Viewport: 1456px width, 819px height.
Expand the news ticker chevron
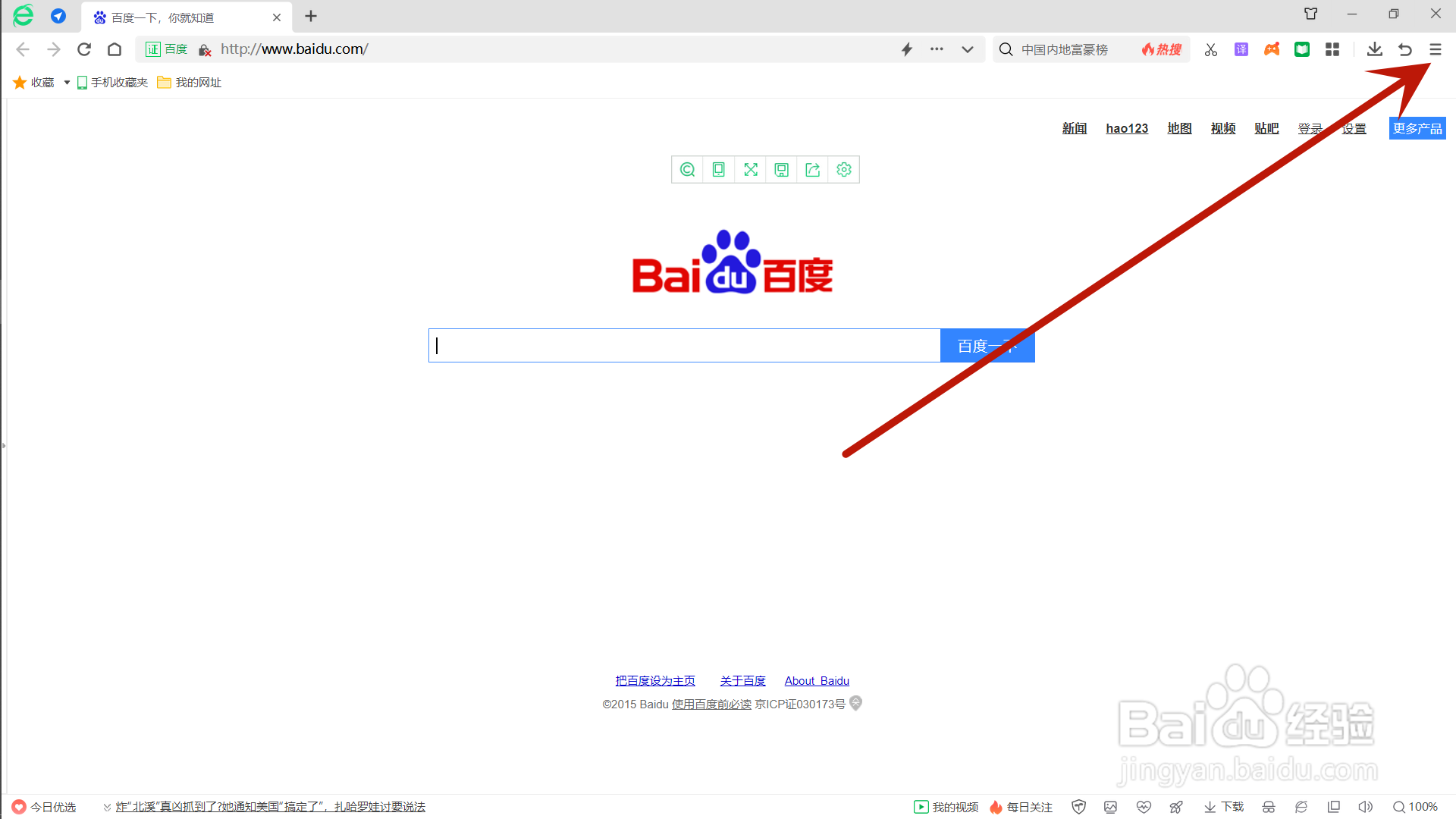point(107,807)
